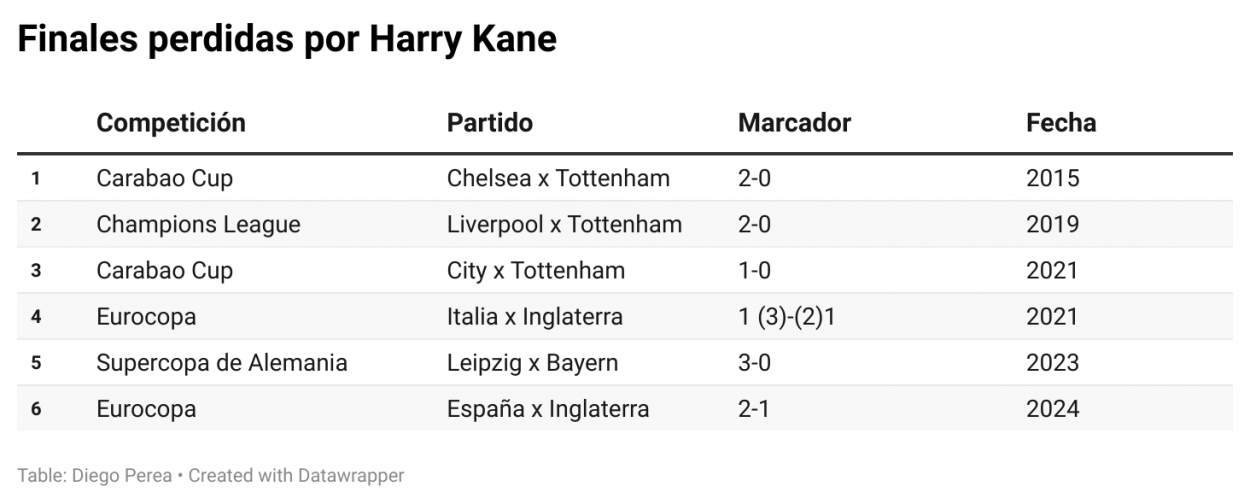Click the 2015 date cell
1250x504 pixels.
(x=1053, y=178)
